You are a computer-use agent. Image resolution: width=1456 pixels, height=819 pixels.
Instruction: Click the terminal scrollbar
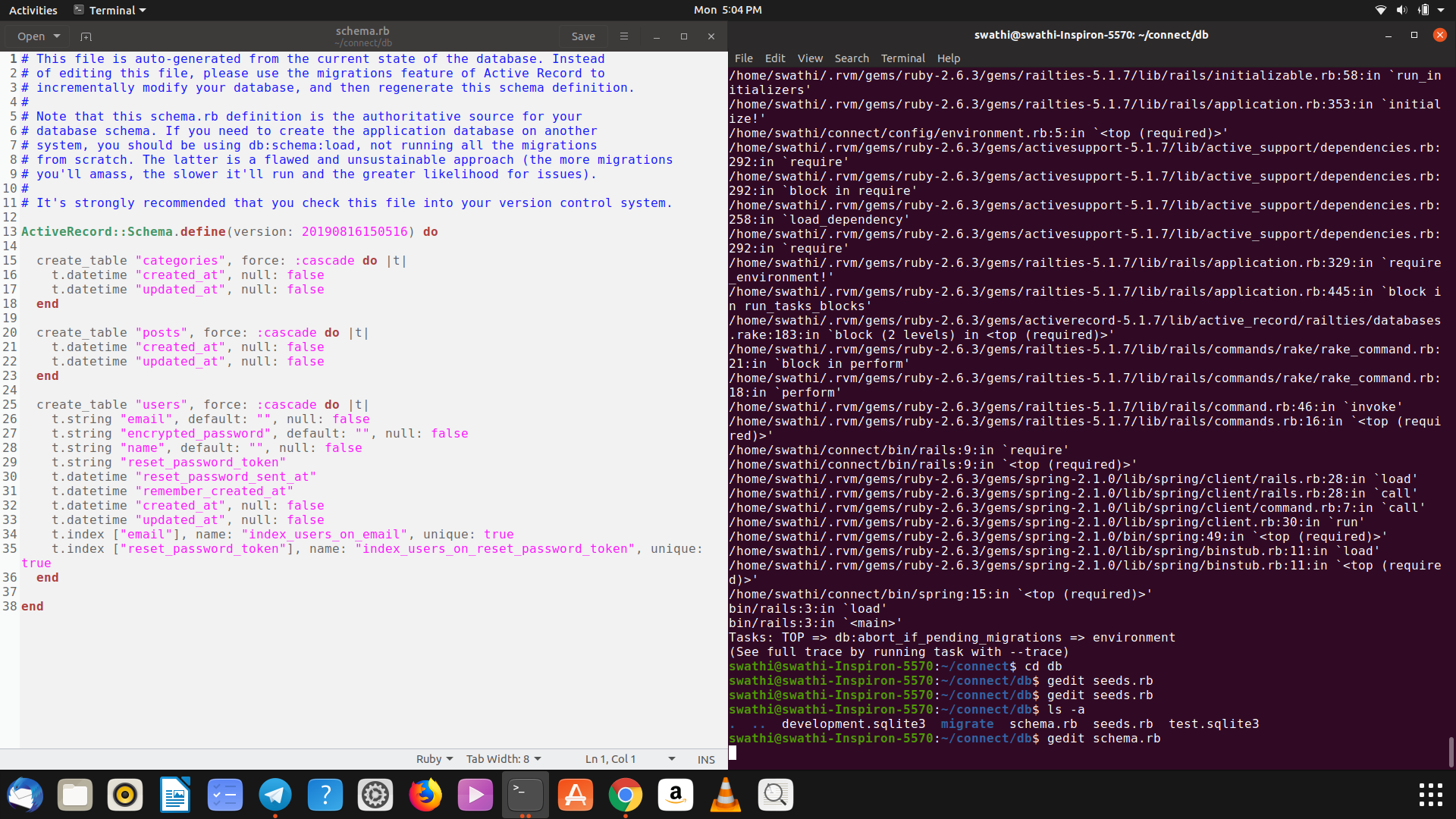click(1451, 751)
